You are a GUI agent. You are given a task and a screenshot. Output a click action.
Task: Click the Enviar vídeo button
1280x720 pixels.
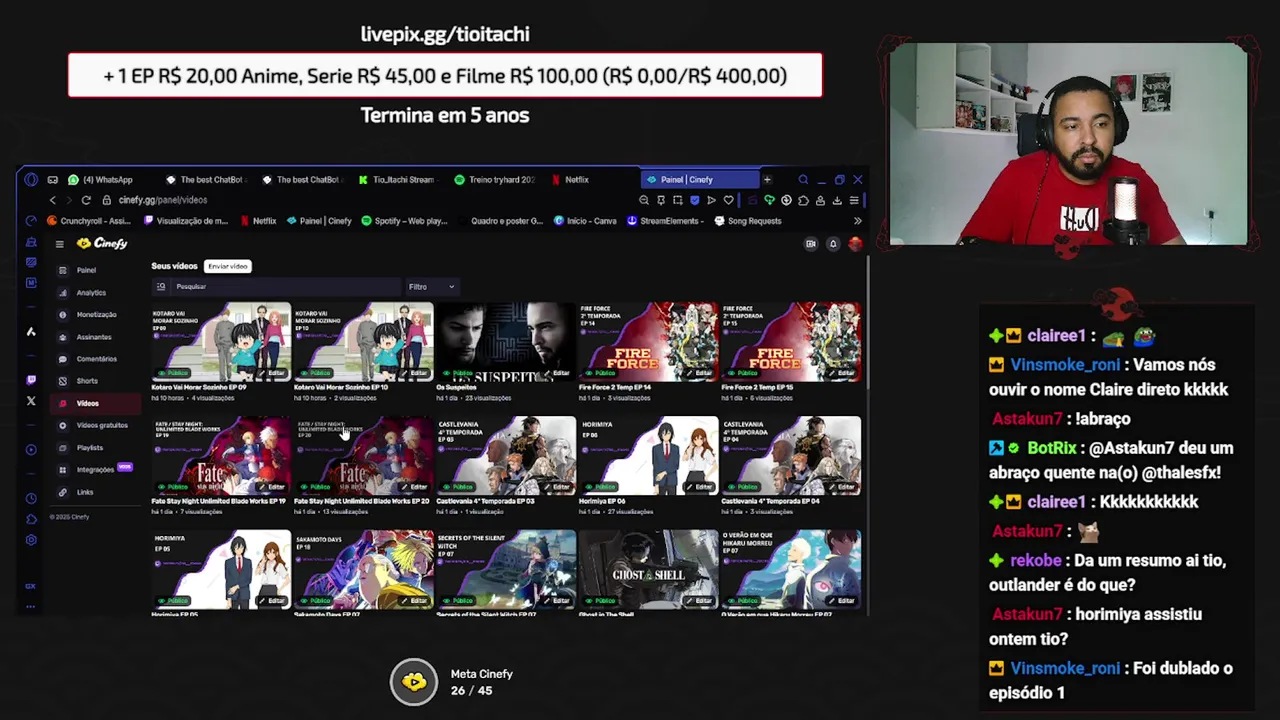point(227,266)
